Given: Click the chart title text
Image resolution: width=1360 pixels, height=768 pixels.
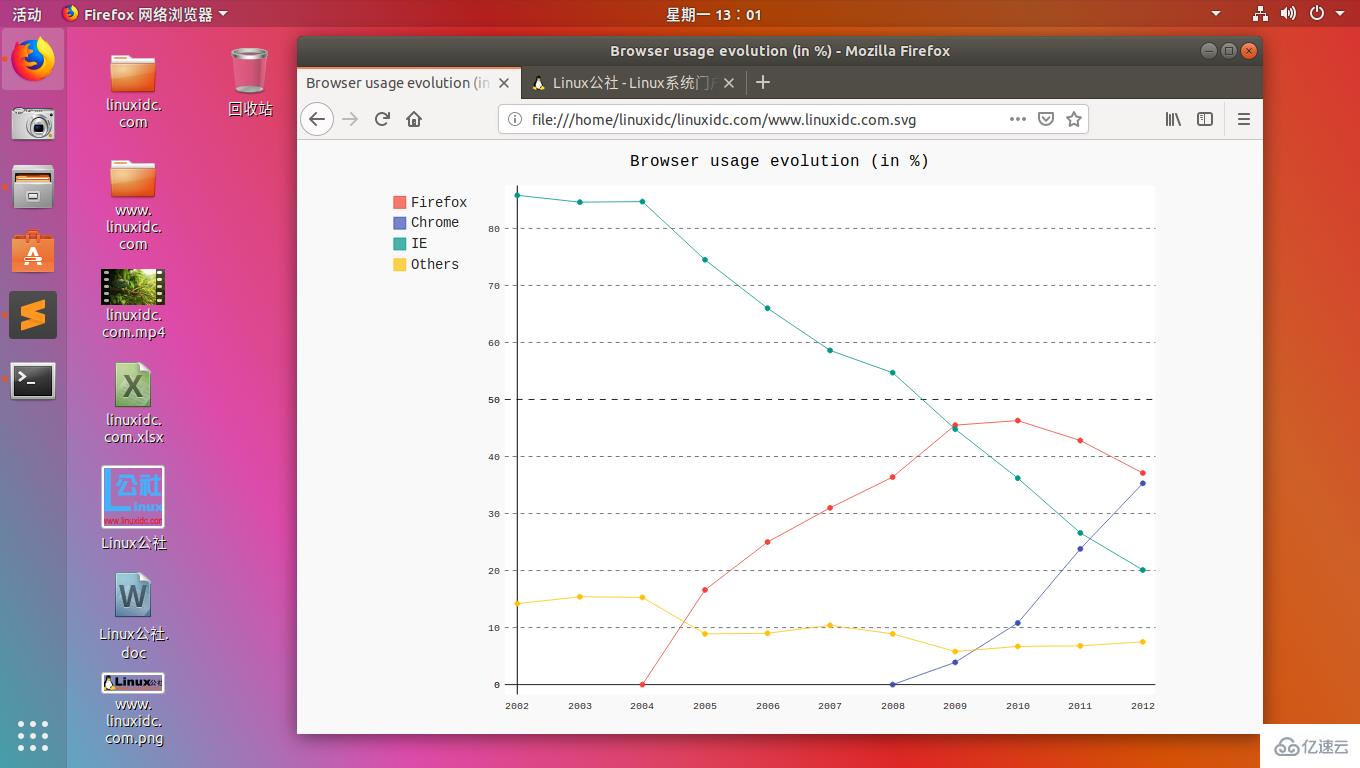Looking at the screenshot, I should tap(779, 161).
